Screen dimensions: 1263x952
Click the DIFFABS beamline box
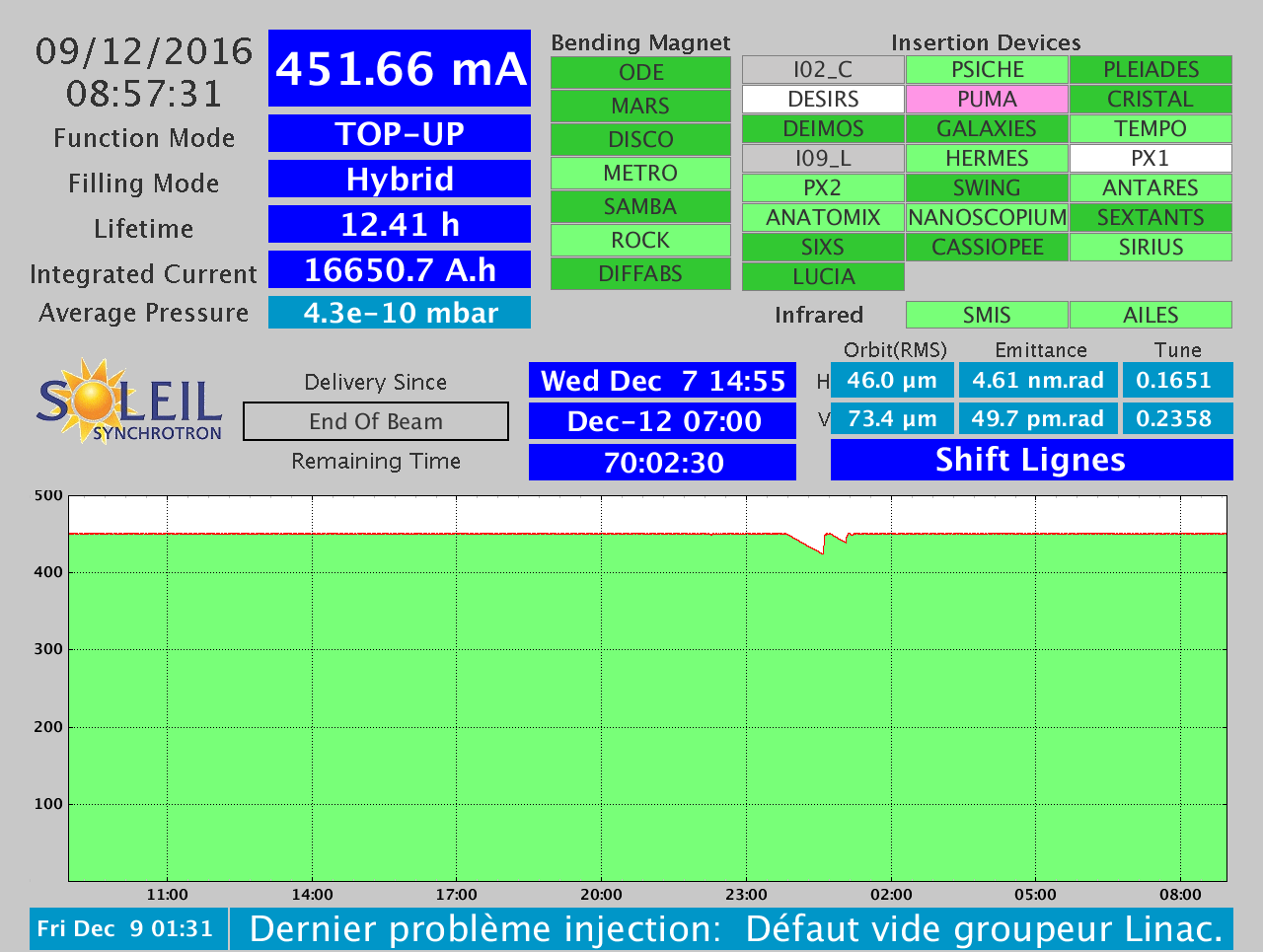640,274
